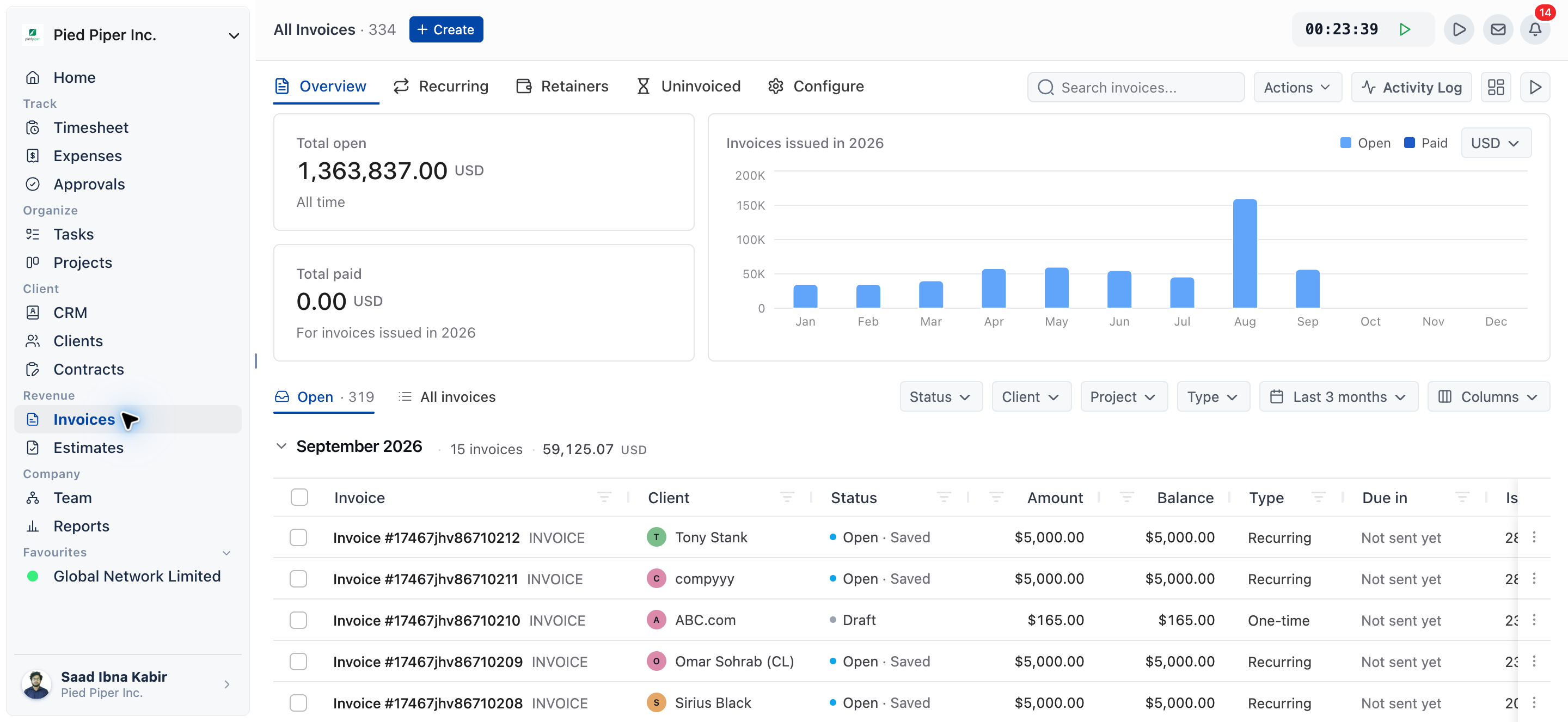Screen dimensions: 1568x722
Task: Open CRM page
Action: pyautogui.click(x=128, y=313)
